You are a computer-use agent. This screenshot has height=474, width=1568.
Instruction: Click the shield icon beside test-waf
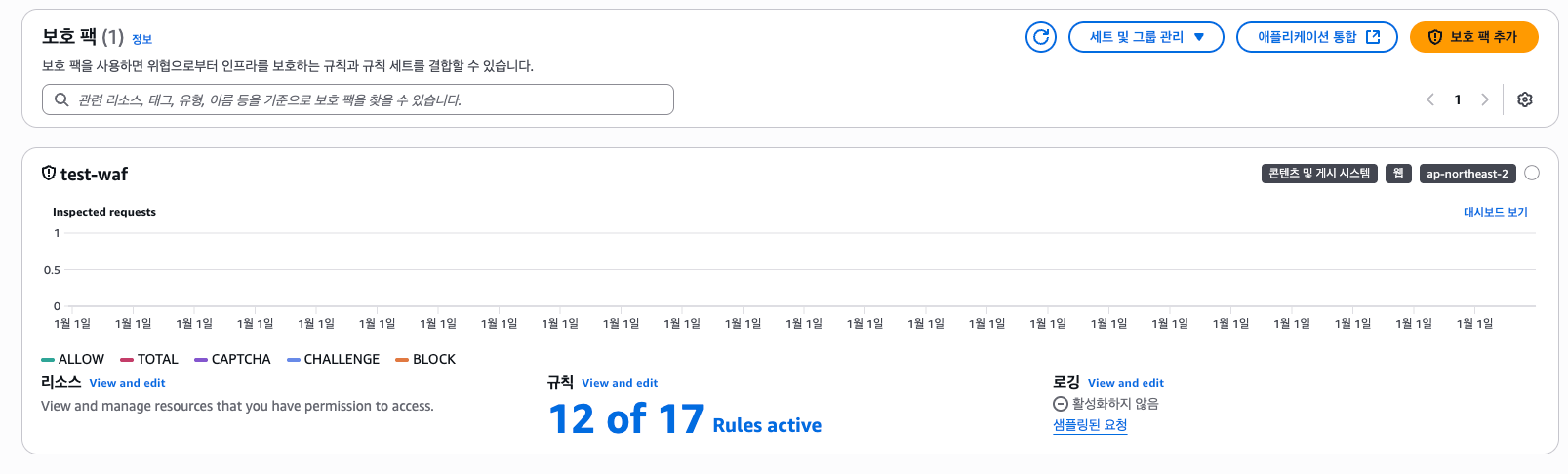pyautogui.click(x=49, y=174)
